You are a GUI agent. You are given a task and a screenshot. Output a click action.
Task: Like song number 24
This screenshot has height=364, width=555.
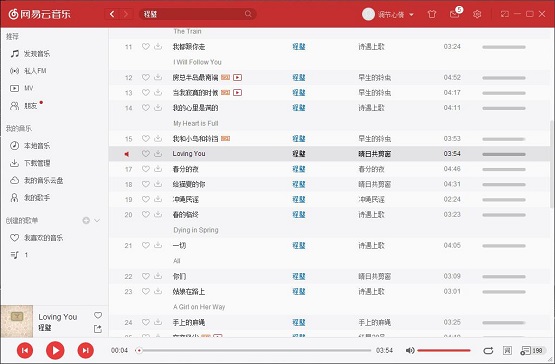click(x=145, y=322)
